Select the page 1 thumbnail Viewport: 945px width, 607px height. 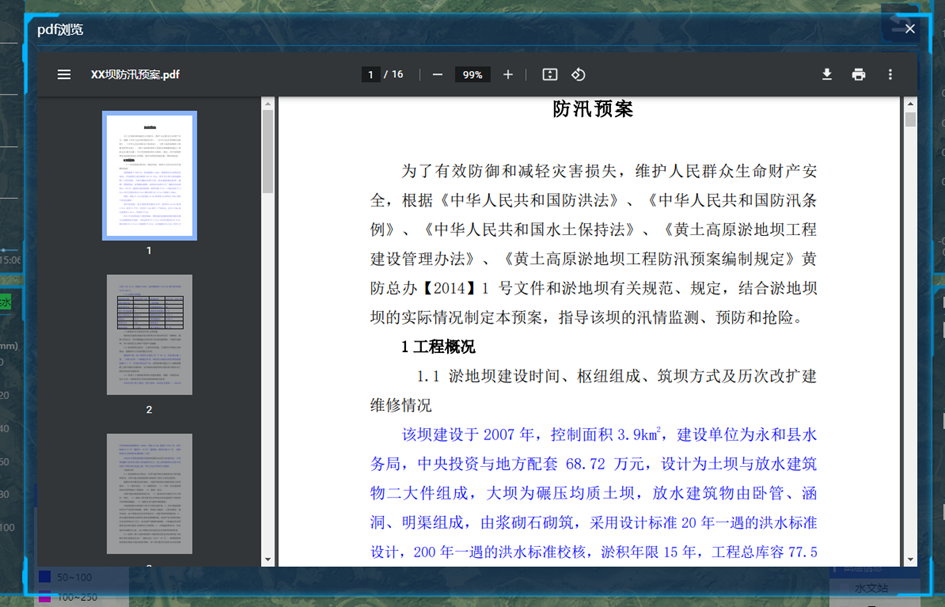click(149, 175)
